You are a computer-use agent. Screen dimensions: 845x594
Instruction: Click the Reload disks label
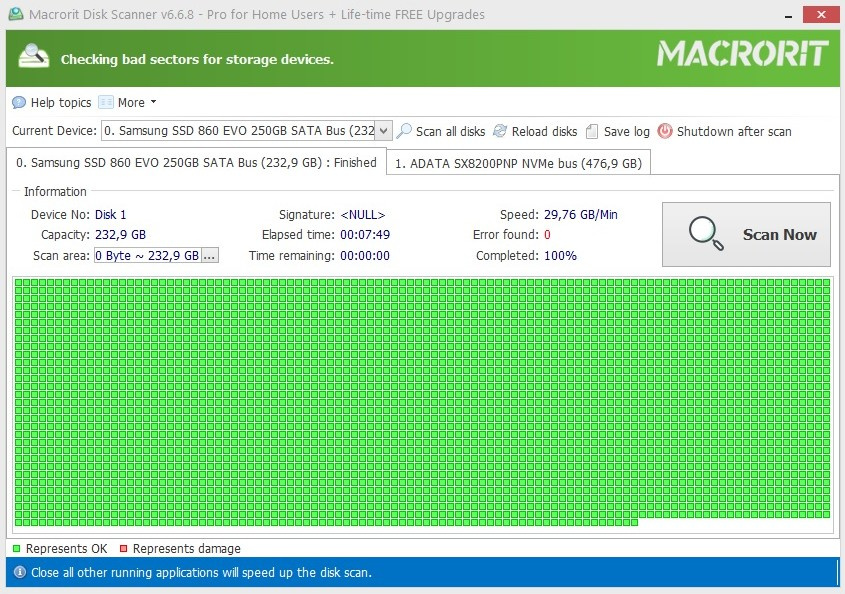pos(544,131)
